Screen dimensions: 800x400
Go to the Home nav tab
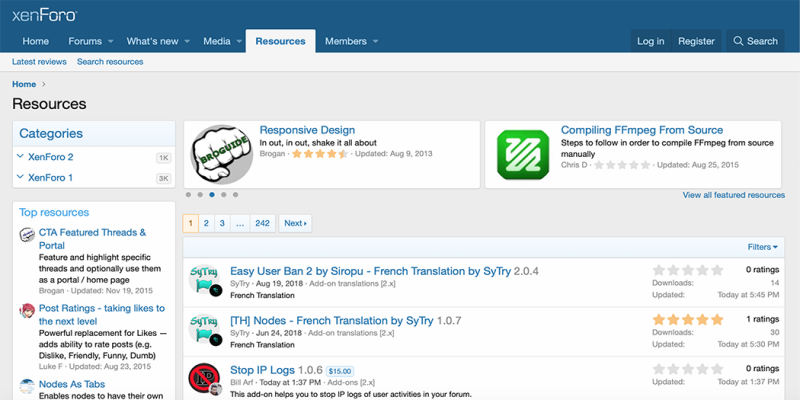[36, 41]
